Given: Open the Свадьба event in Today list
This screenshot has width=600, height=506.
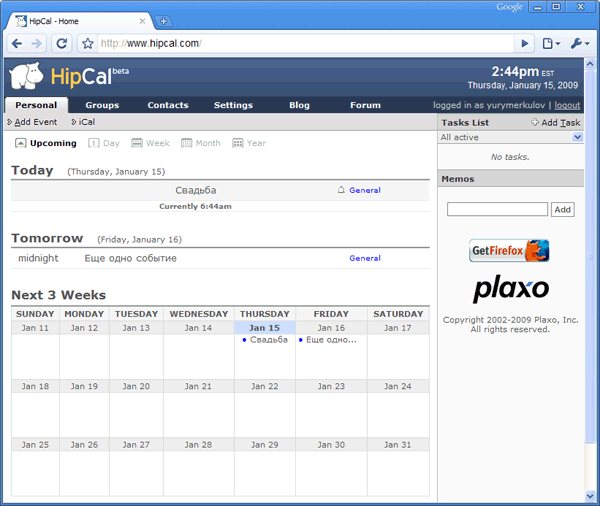Looking at the screenshot, I should click(x=196, y=190).
